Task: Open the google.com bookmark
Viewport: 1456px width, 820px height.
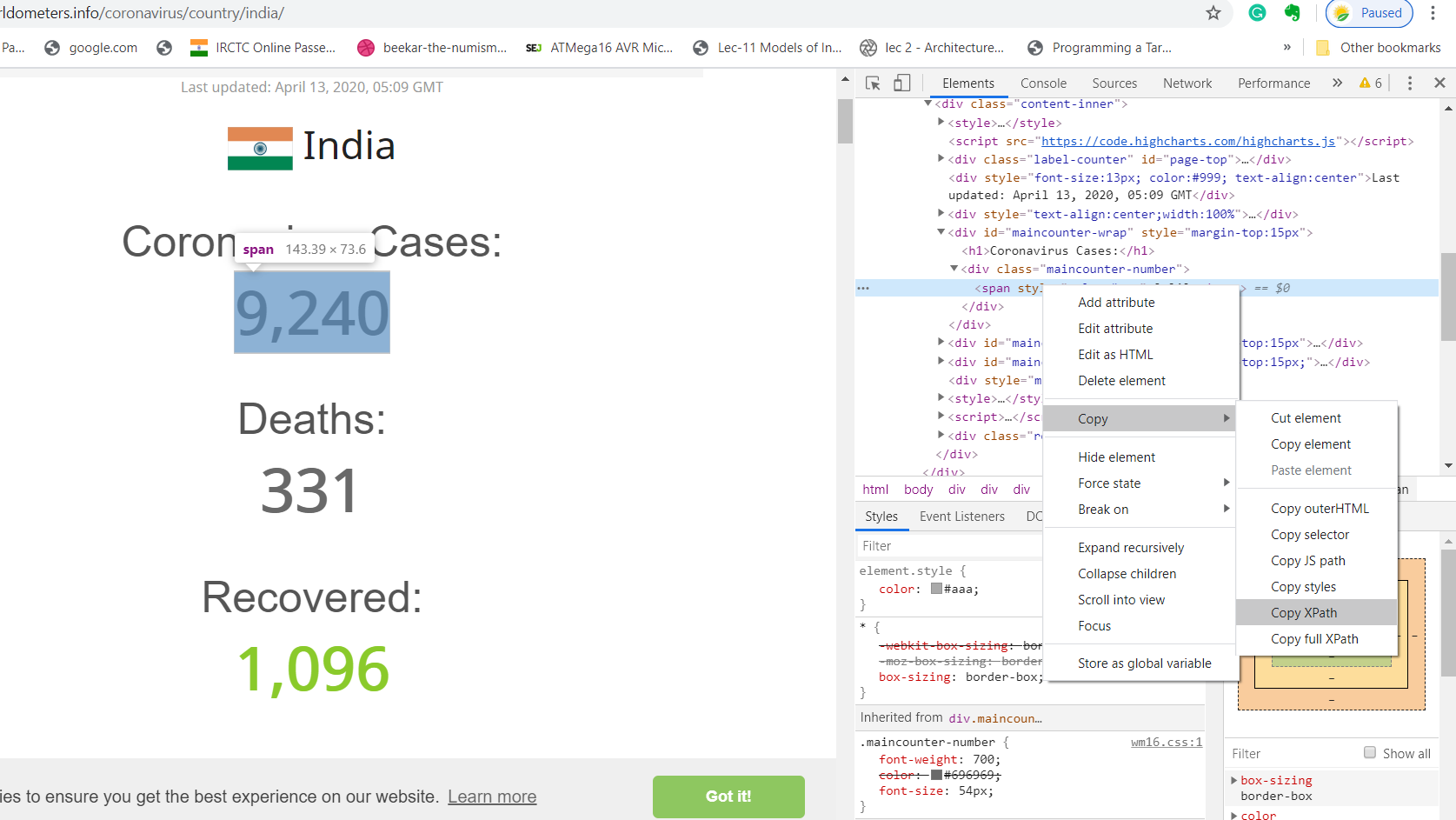Action: click(x=90, y=48)
